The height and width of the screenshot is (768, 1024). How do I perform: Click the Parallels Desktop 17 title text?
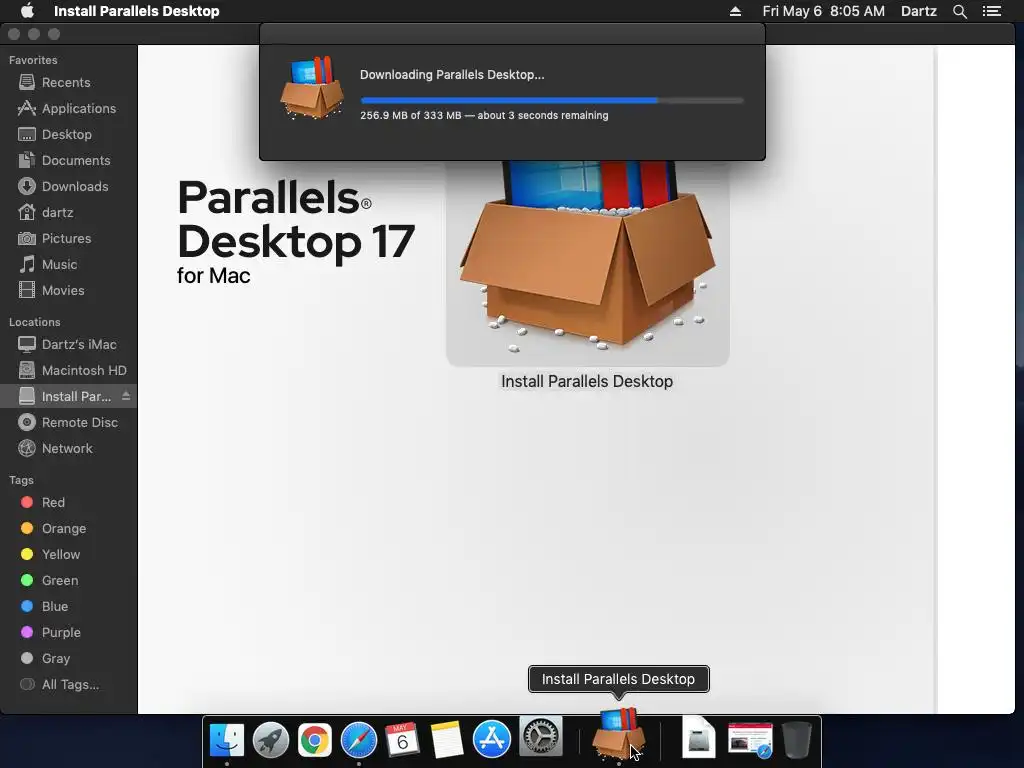(295, 219)
